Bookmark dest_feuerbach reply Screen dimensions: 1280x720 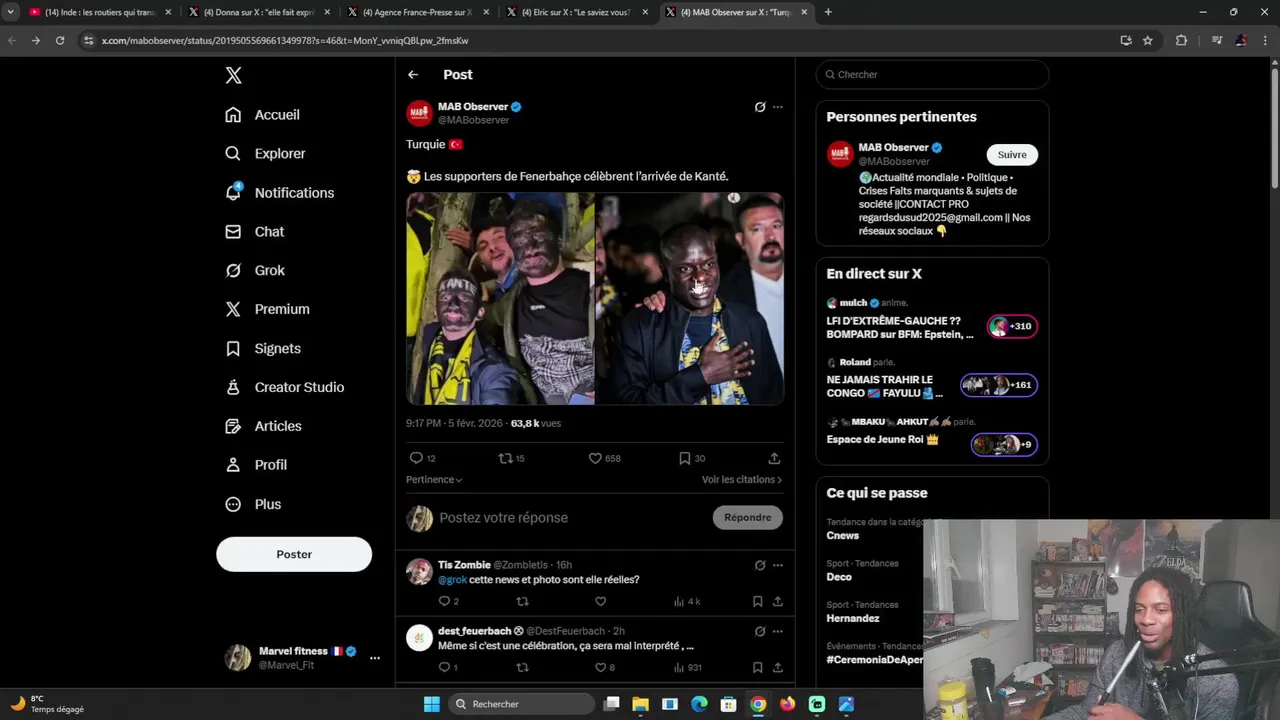pos(757,667)
